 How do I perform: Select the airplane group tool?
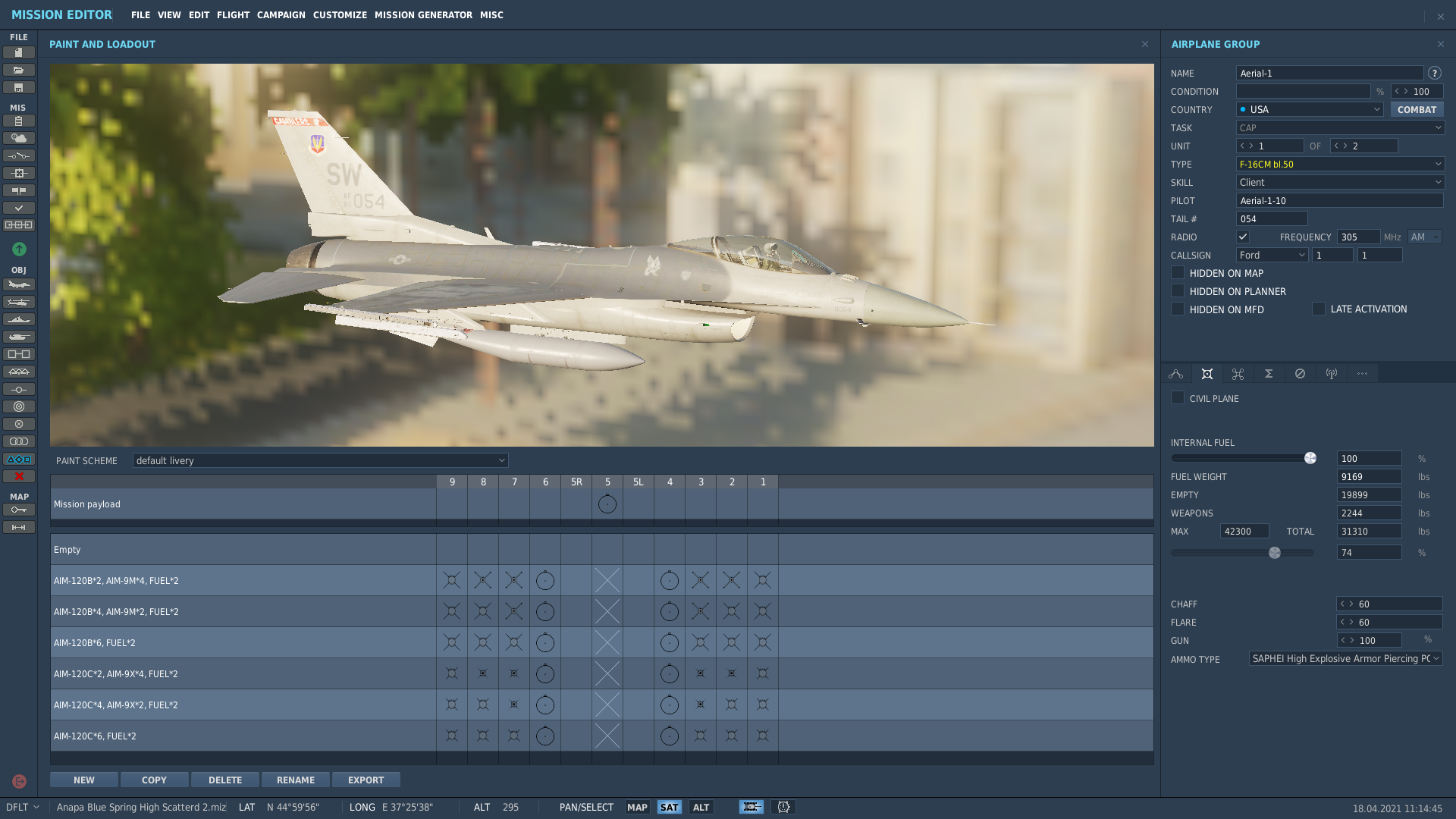tap(19, 284)
